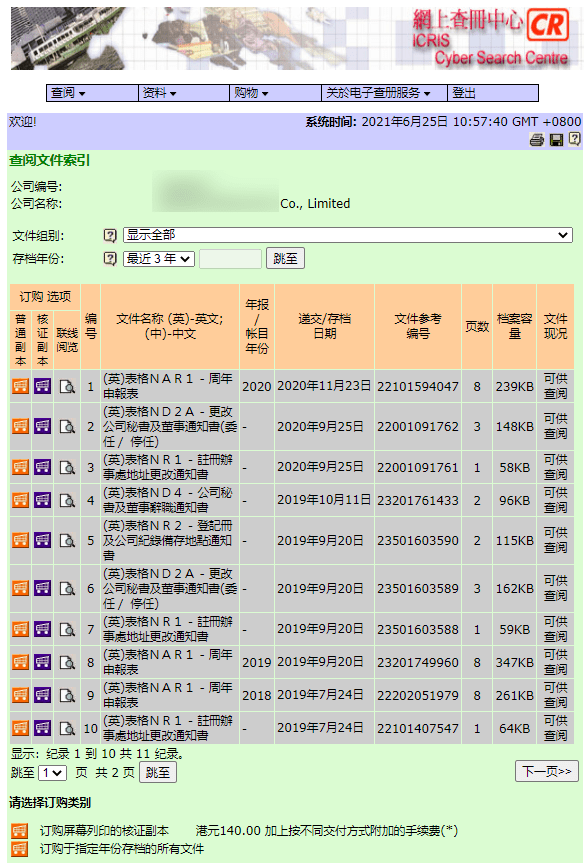Click 订购屏幕列印的核证副本 text
The height and width of the screenshot is (867, 584).
[x=105, y=831]
